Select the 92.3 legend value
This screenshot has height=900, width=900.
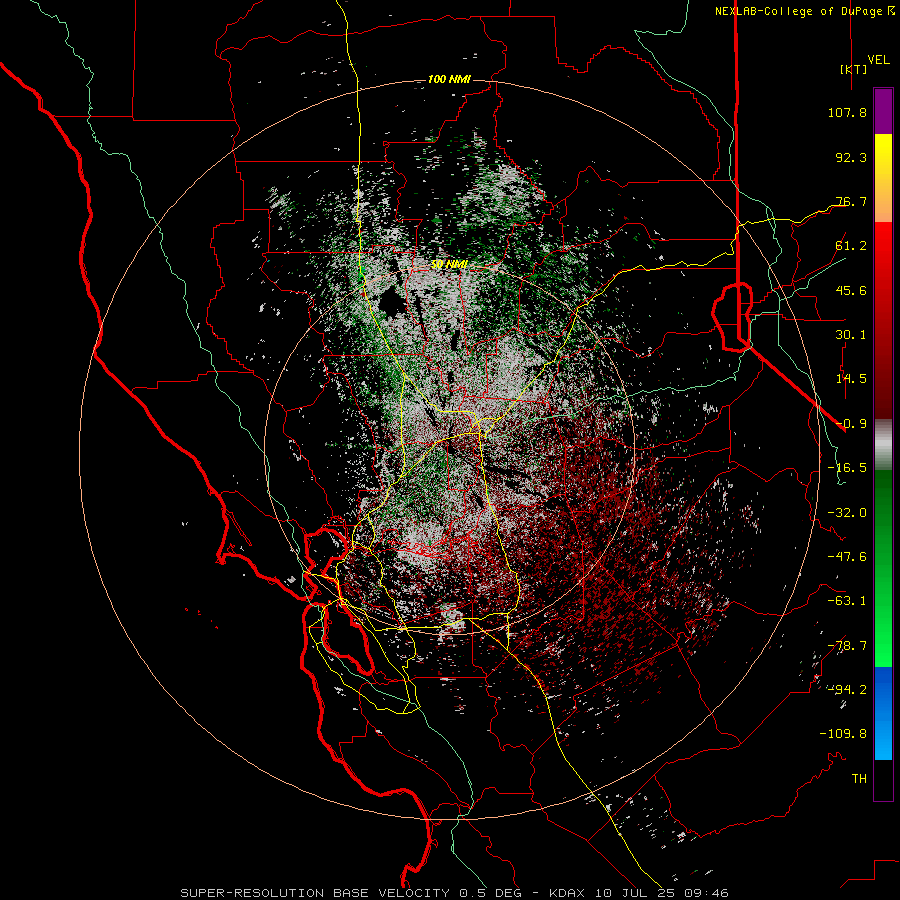coord(851,157)
